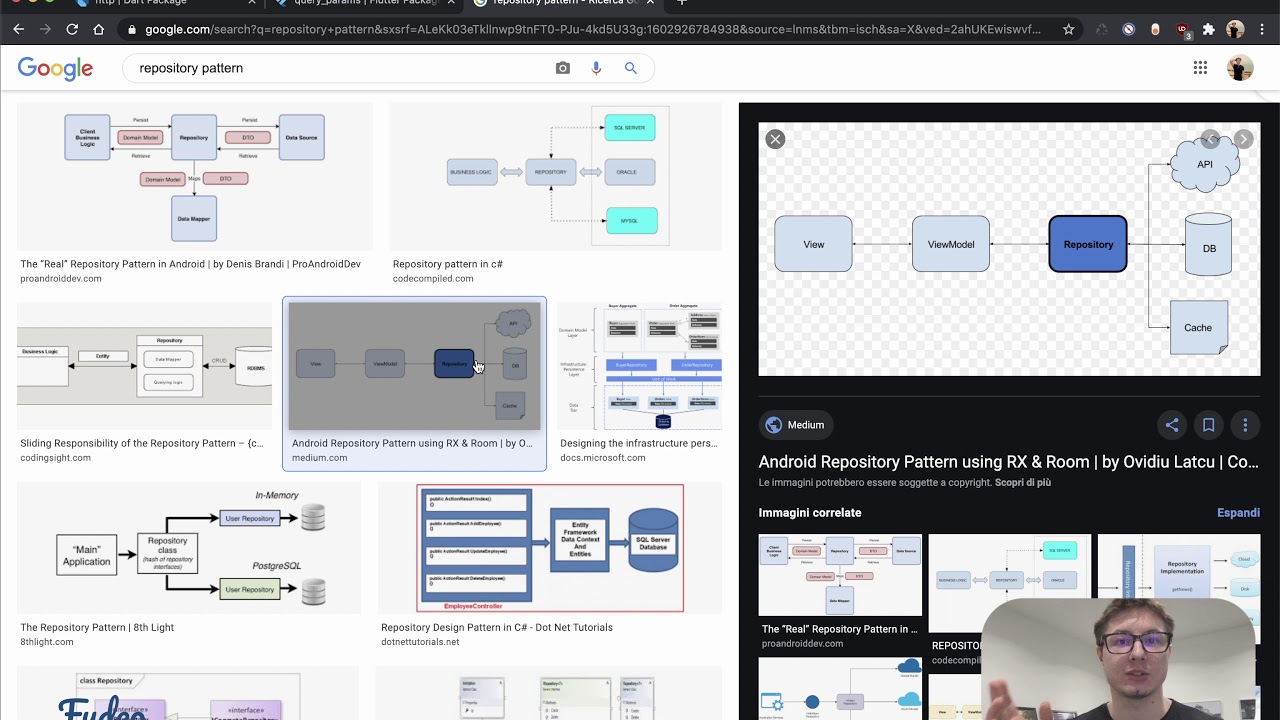Reload the current Google search page
Screen dimensions: 1280x720
(x=72, y=29)
